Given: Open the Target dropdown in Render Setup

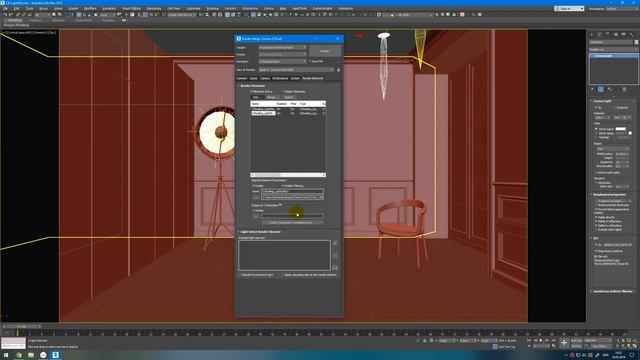Looking at the screenshot, I should (x=282, y=47).
